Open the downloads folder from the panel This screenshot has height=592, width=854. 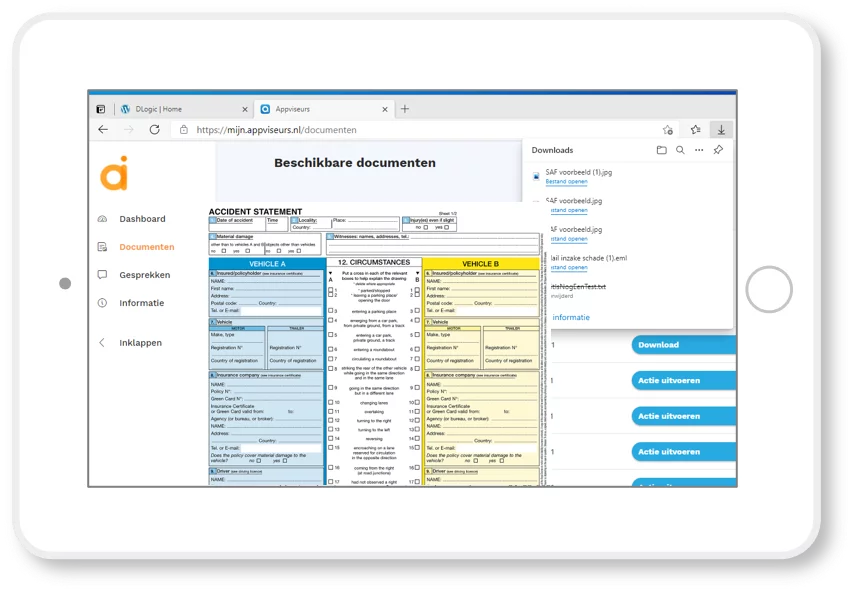pos(662,150)
